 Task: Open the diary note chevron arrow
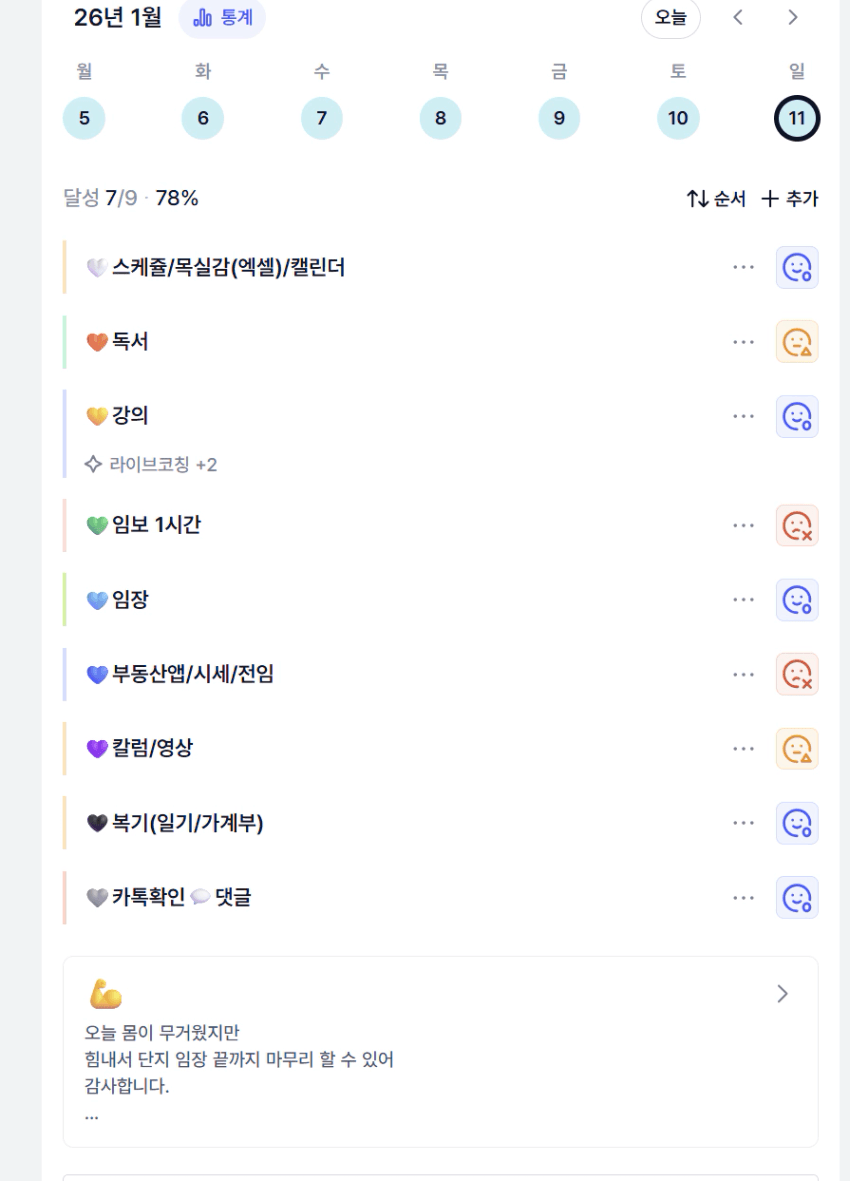click(782, 994)
